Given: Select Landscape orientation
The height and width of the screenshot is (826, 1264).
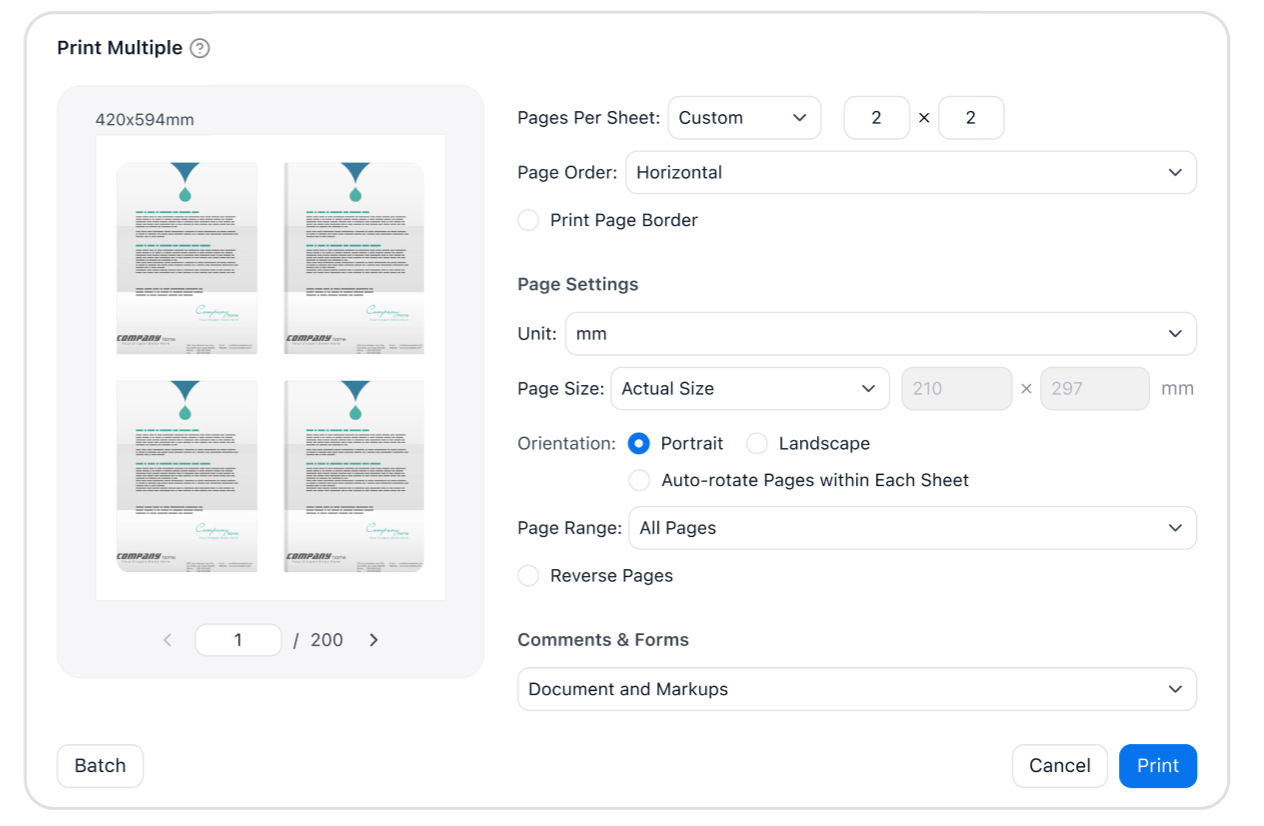Looking at the screenshot, I should click(x=757, y=443).
